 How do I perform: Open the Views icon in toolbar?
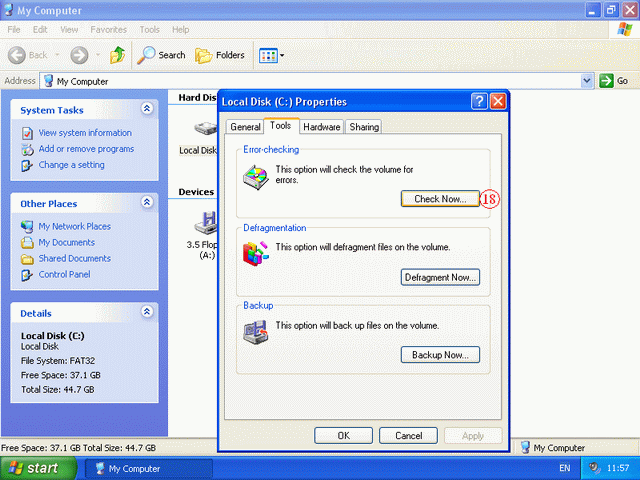pos(268,56)
